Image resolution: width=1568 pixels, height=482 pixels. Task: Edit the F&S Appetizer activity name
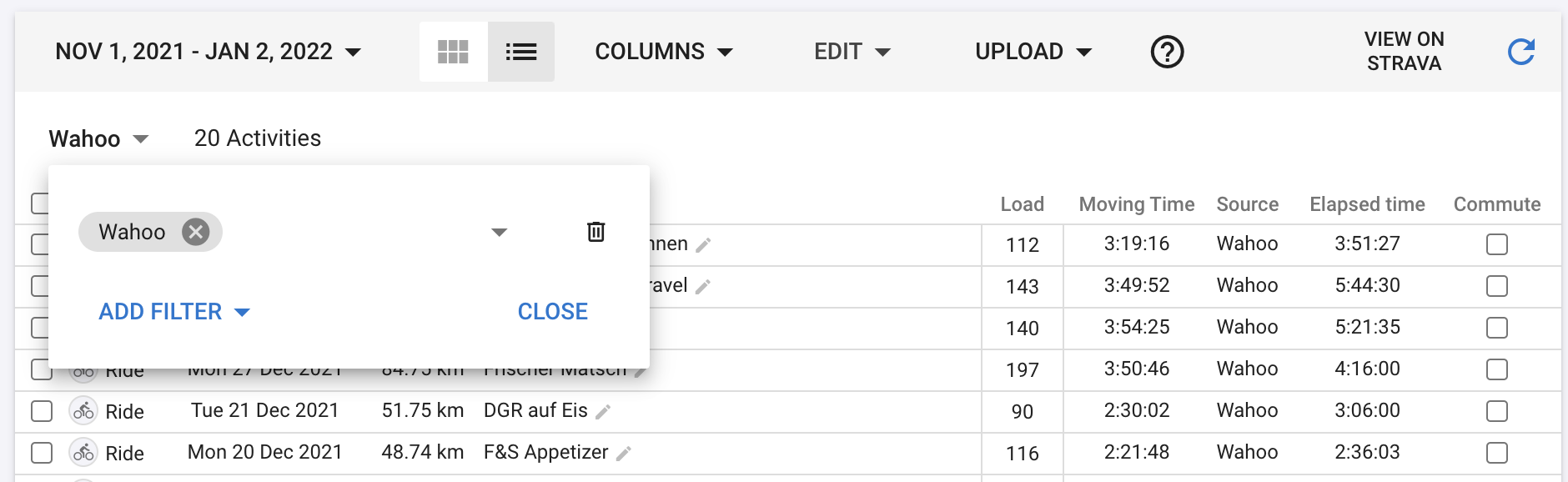click(623, 453)
